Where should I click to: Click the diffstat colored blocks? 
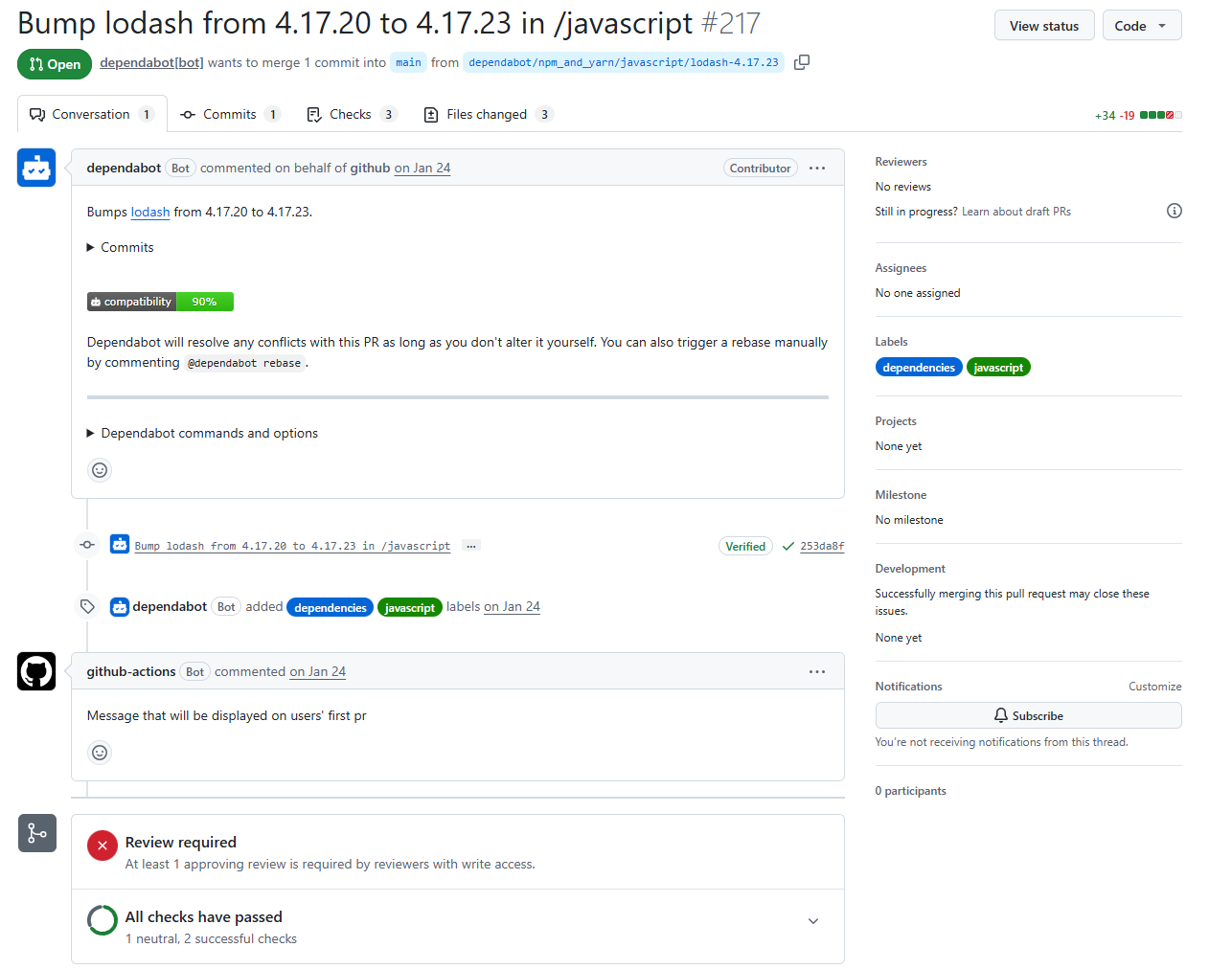click(1161, 115)
